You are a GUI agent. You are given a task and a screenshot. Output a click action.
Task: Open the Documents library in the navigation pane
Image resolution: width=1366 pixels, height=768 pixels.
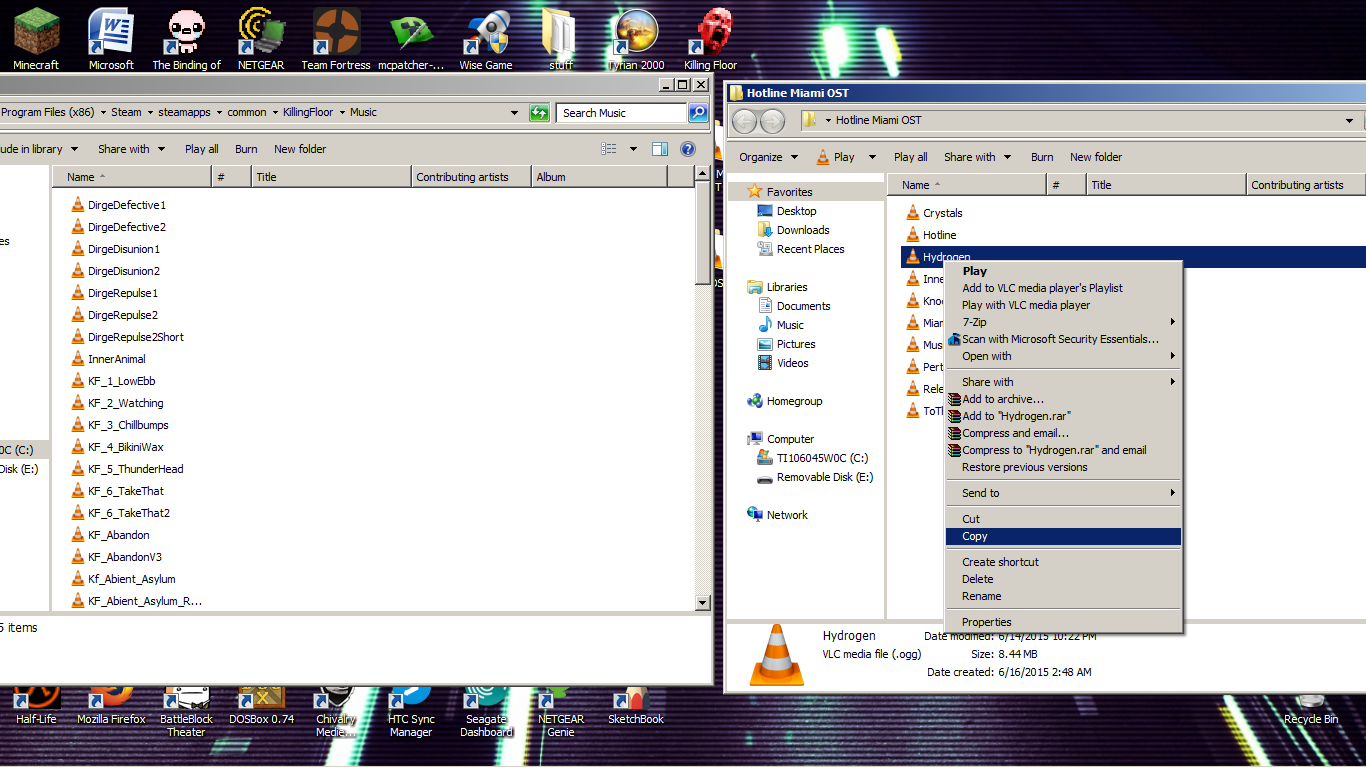coord(794,306)
